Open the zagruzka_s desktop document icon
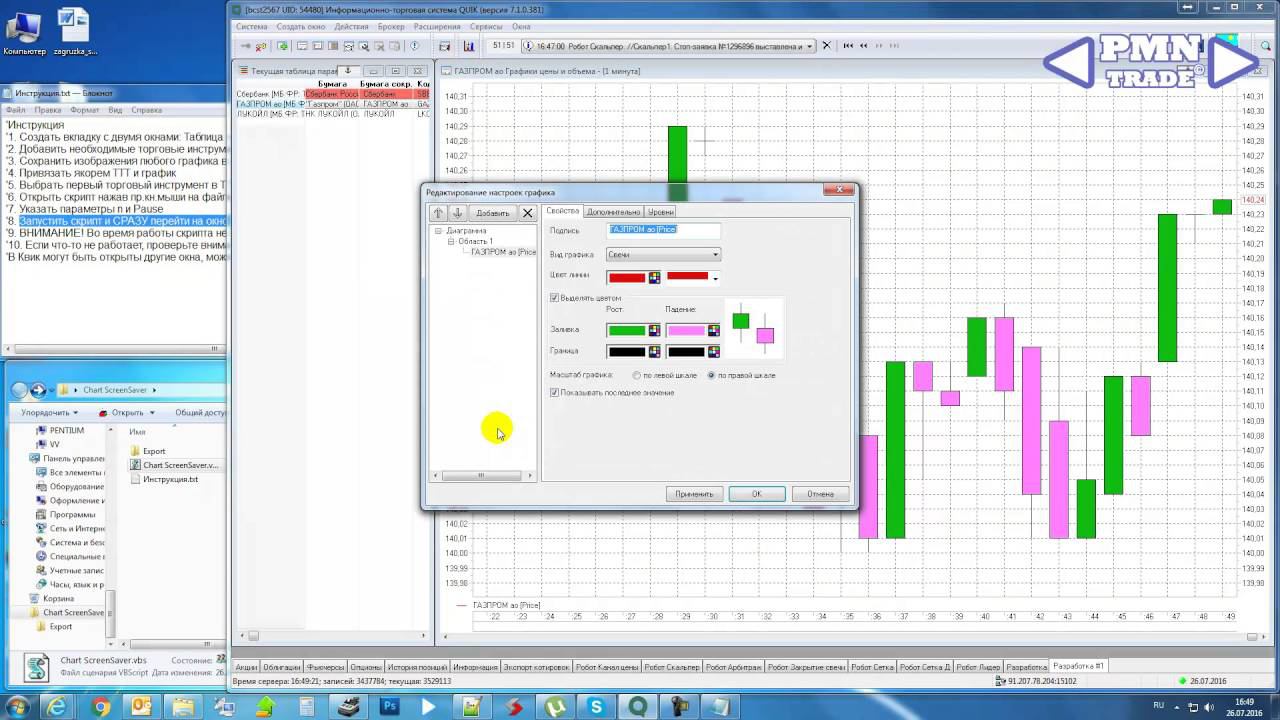 coord(73,32)
